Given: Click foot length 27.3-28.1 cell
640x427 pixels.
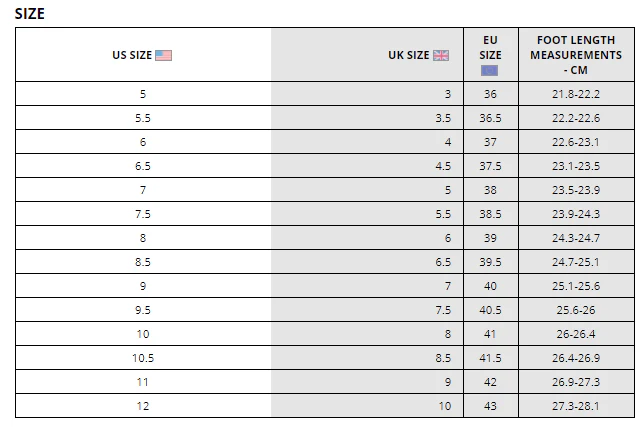Looking at the screenshot, I should pyautogui.click(x=575, y=406).
